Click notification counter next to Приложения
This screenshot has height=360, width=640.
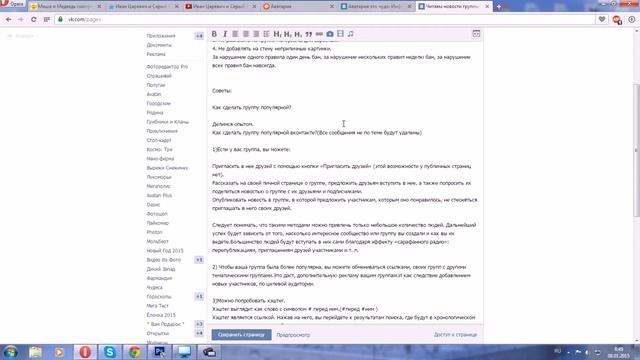coord(199,36)
